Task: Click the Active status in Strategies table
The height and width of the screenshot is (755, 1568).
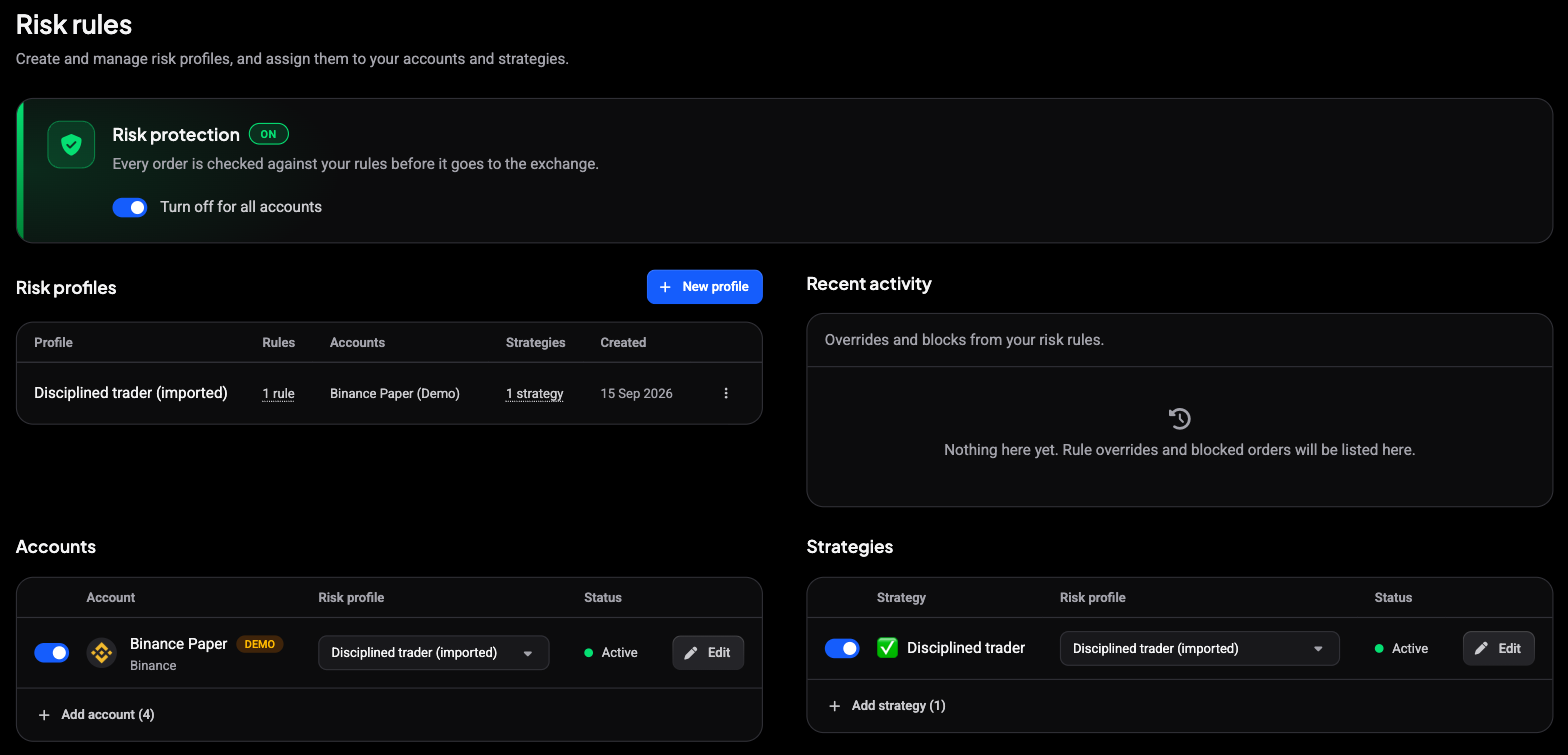Action: coord(1402,649)
